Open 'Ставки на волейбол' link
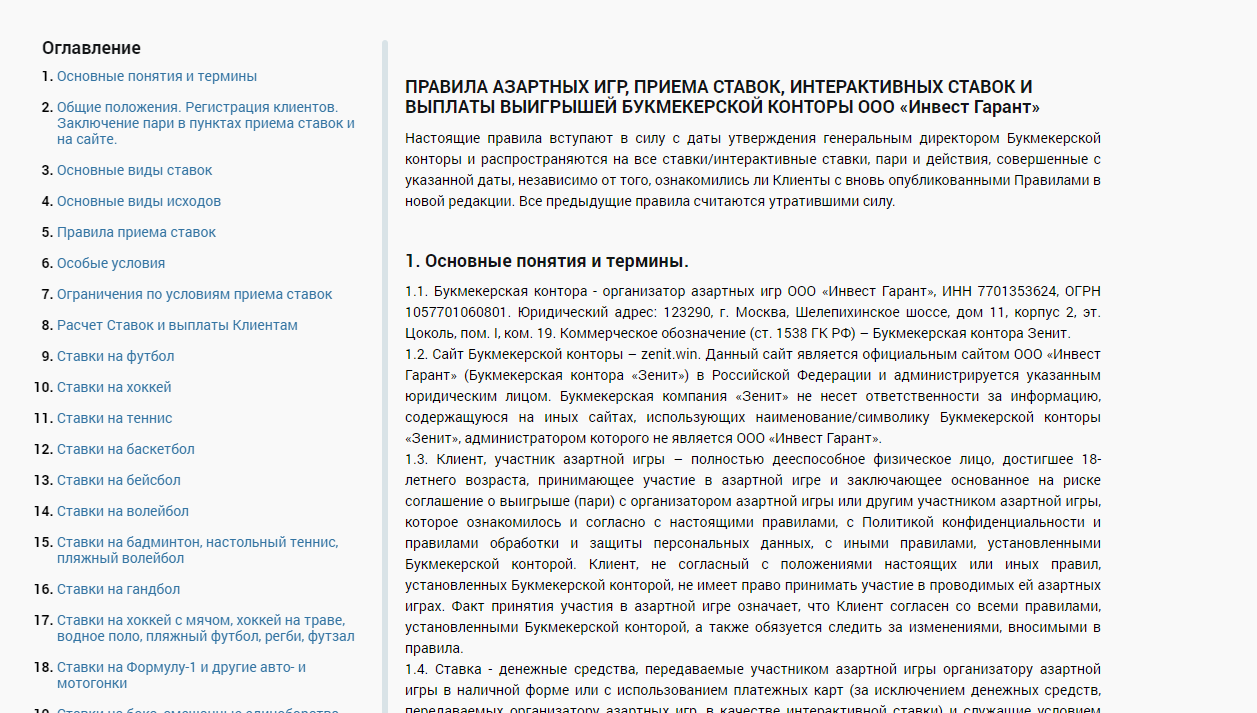This screenshot has width=1257, height=713. coord(122,511)
